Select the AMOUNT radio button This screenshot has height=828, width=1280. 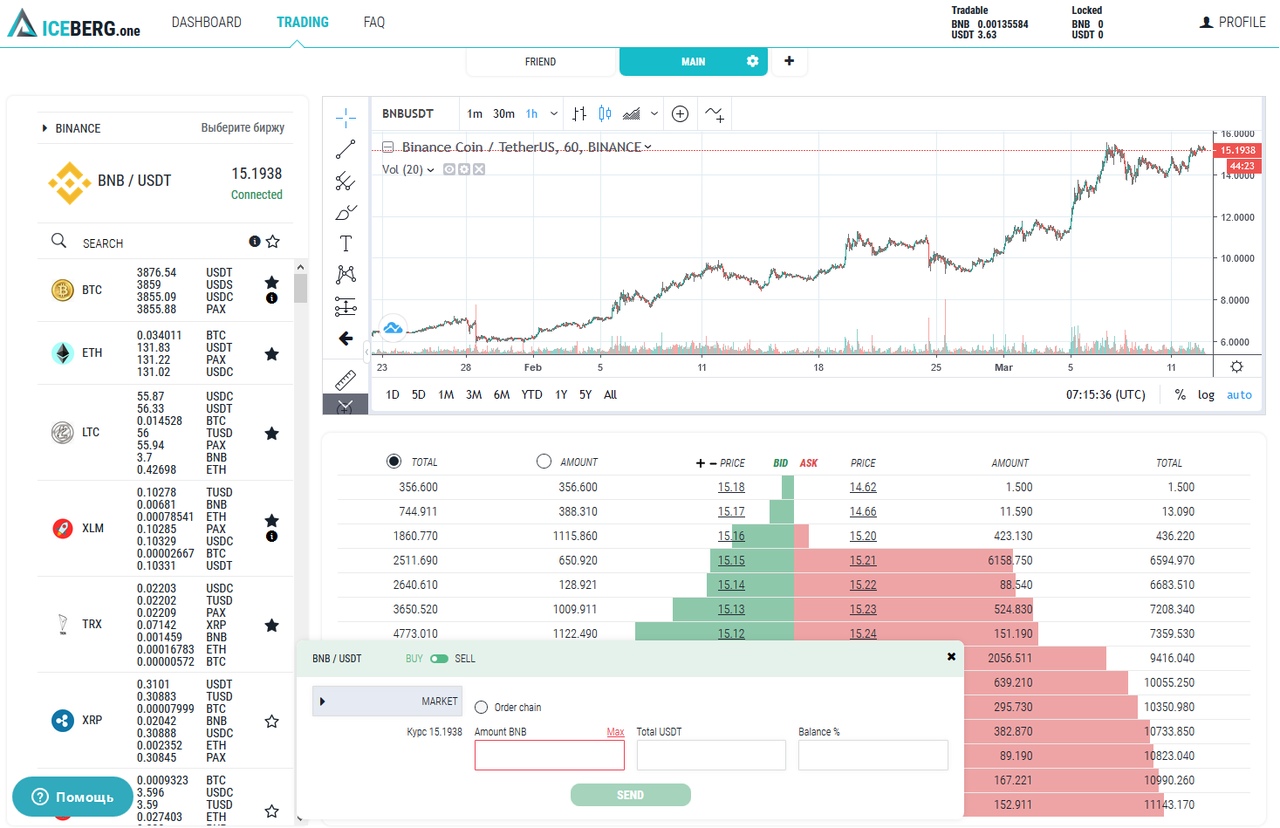pyautogui.click(x=544, y=461)
